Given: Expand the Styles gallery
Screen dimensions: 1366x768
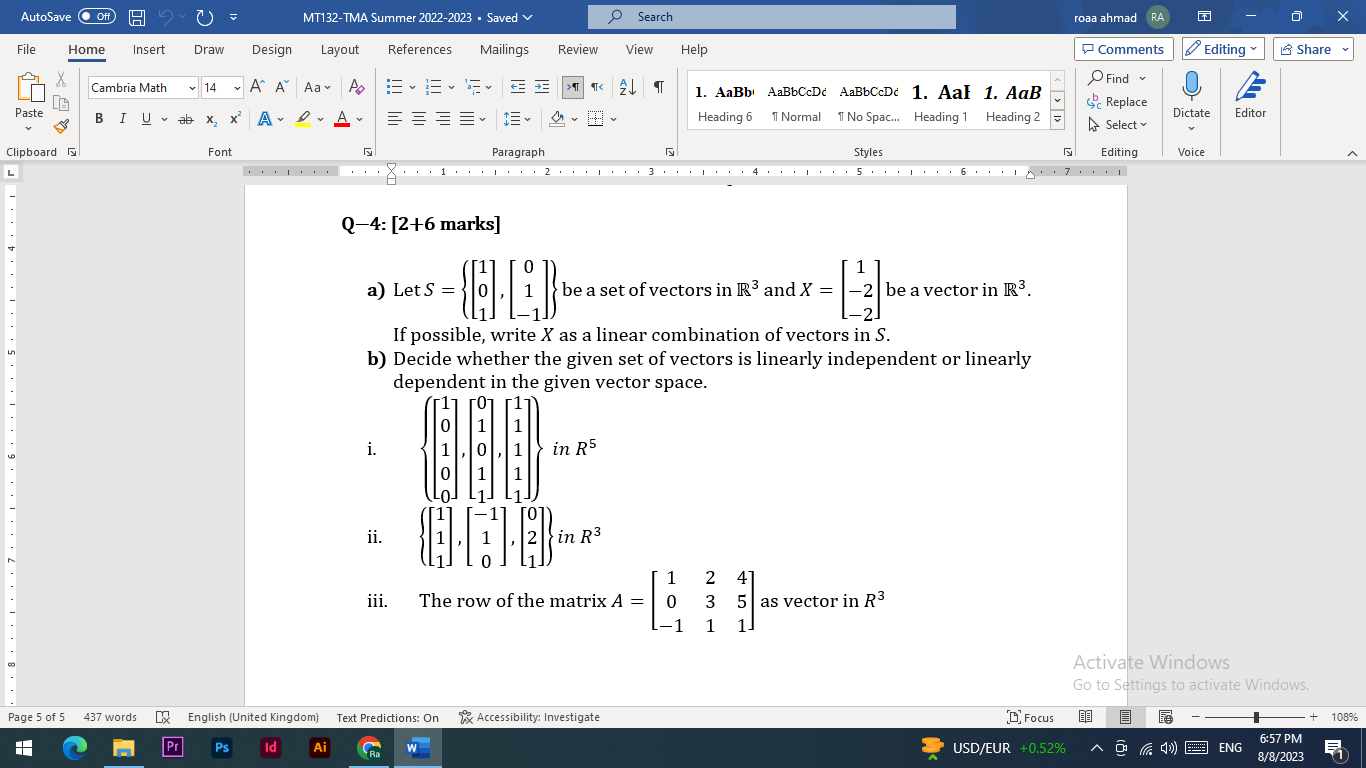Looking at the screenshot, I should [x=1057, y=117].
